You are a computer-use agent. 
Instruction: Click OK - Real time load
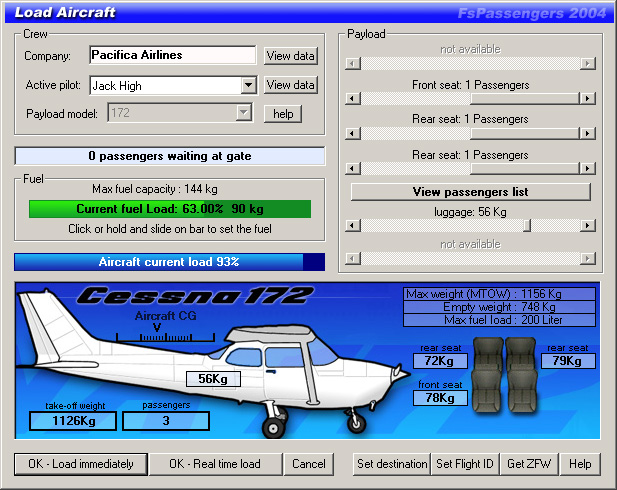point(215,464)
